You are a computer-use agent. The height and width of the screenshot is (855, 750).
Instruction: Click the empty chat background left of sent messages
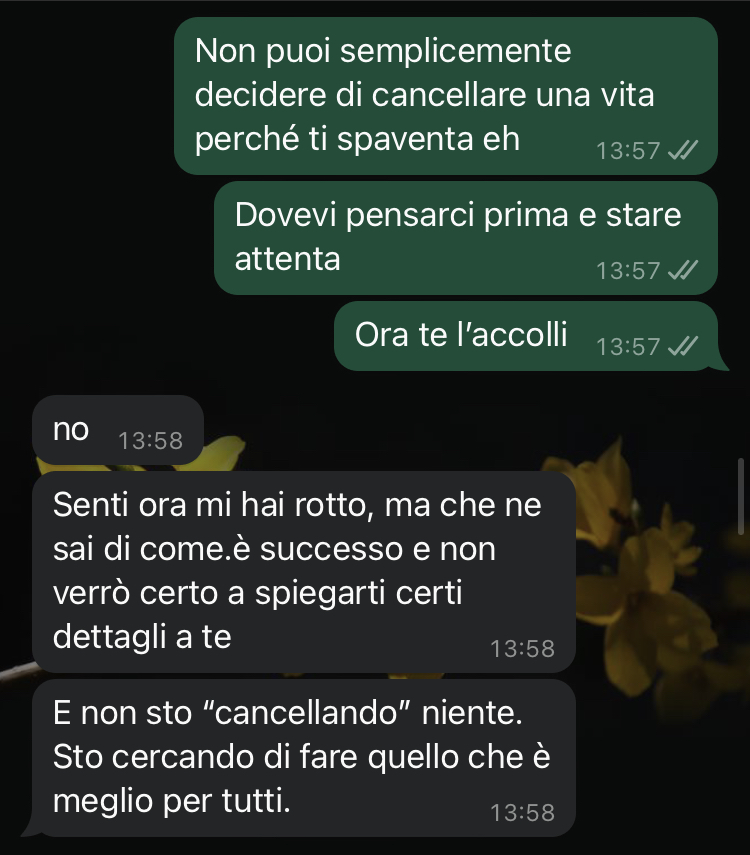[87, 191]
